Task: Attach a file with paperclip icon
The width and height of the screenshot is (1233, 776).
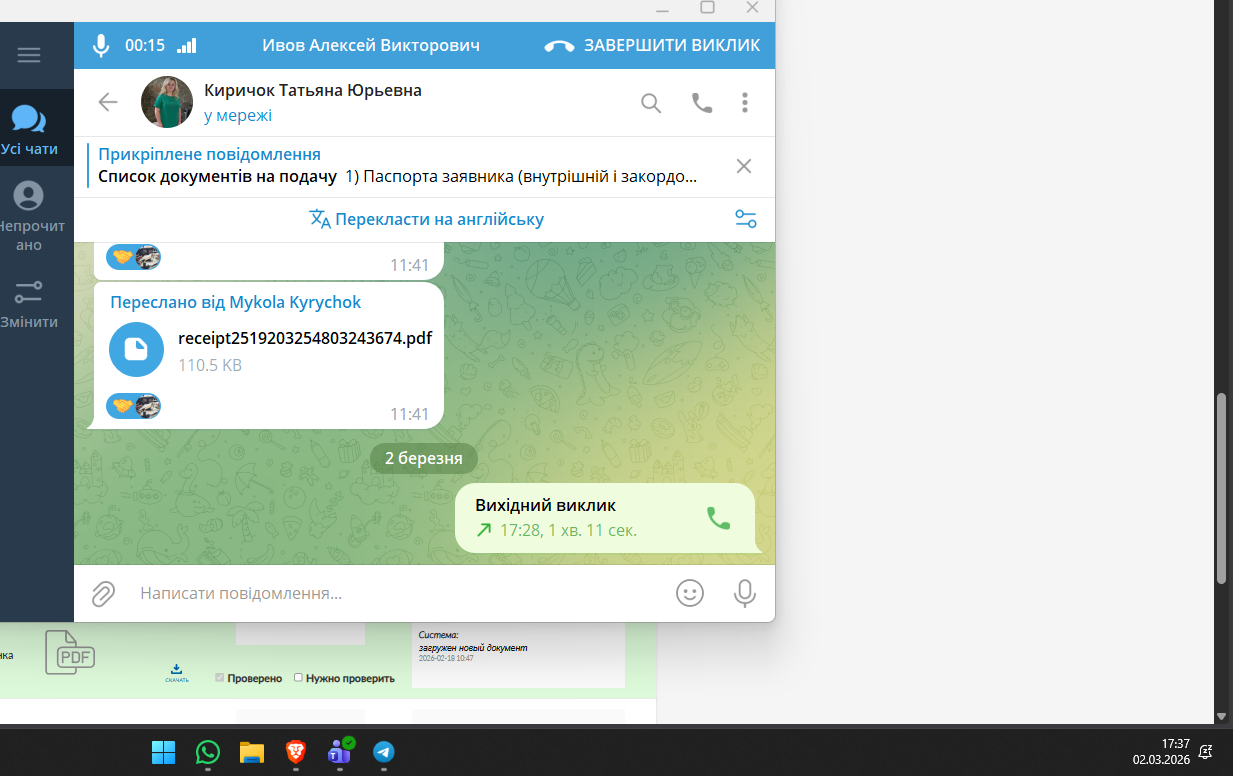Action: [x=103, y=594]
